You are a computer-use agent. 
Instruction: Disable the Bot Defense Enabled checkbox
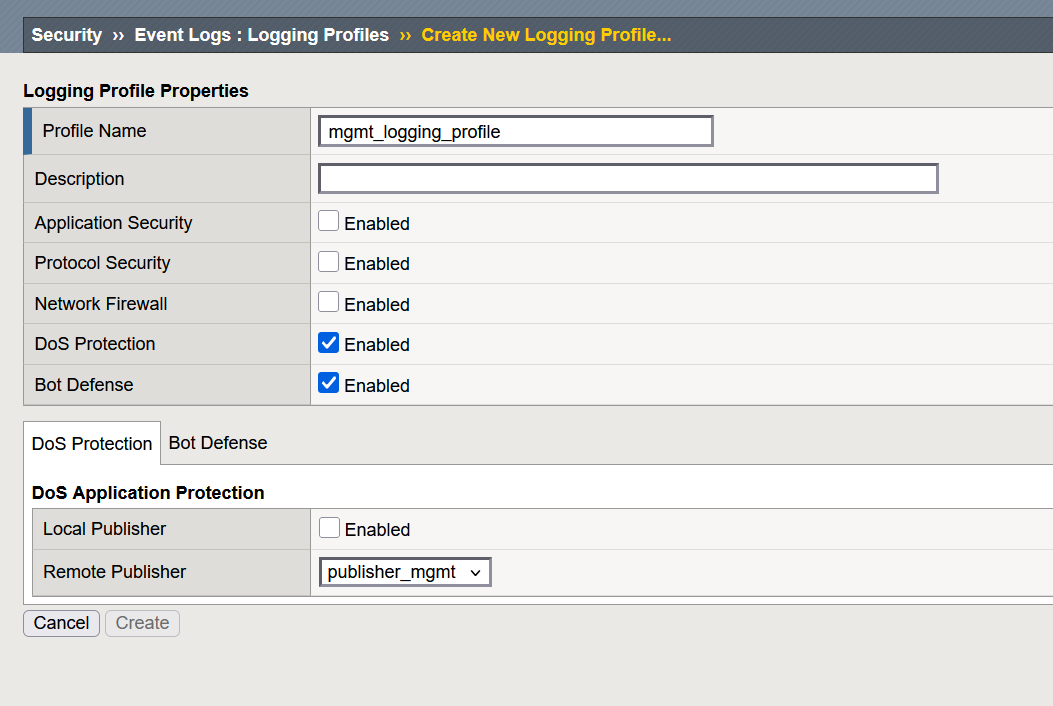point(329,384)
